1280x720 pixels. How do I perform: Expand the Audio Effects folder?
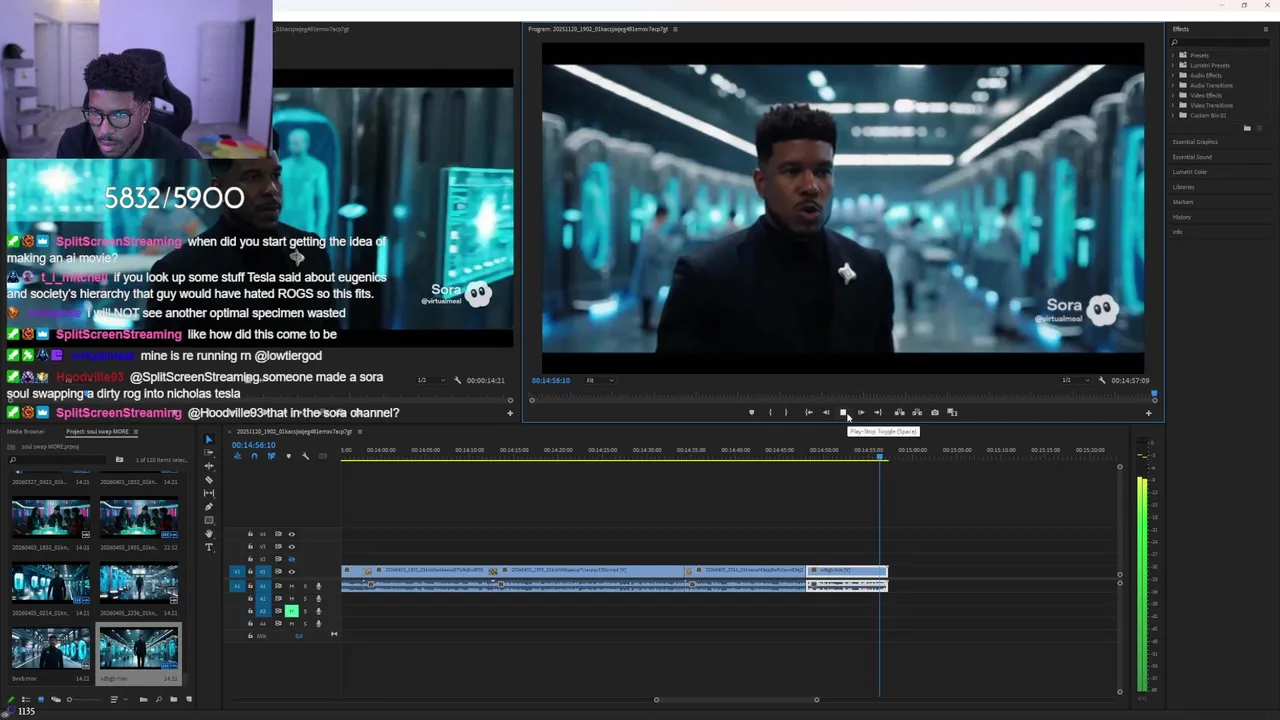pos(1175,75)
